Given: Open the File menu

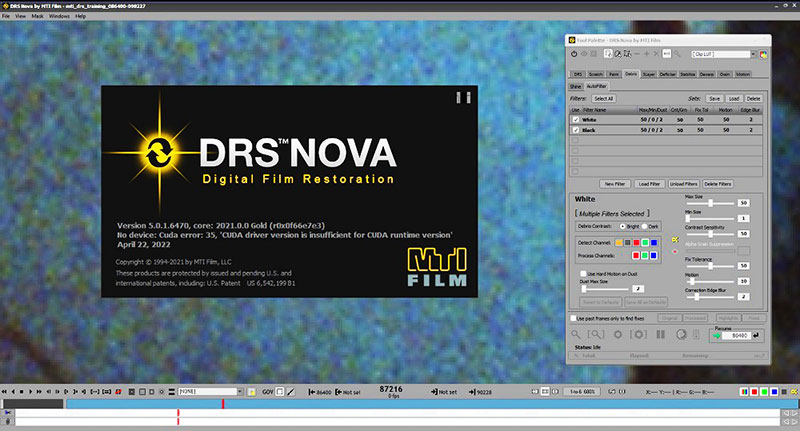Looking at the screenshot, I should (6, 16).
